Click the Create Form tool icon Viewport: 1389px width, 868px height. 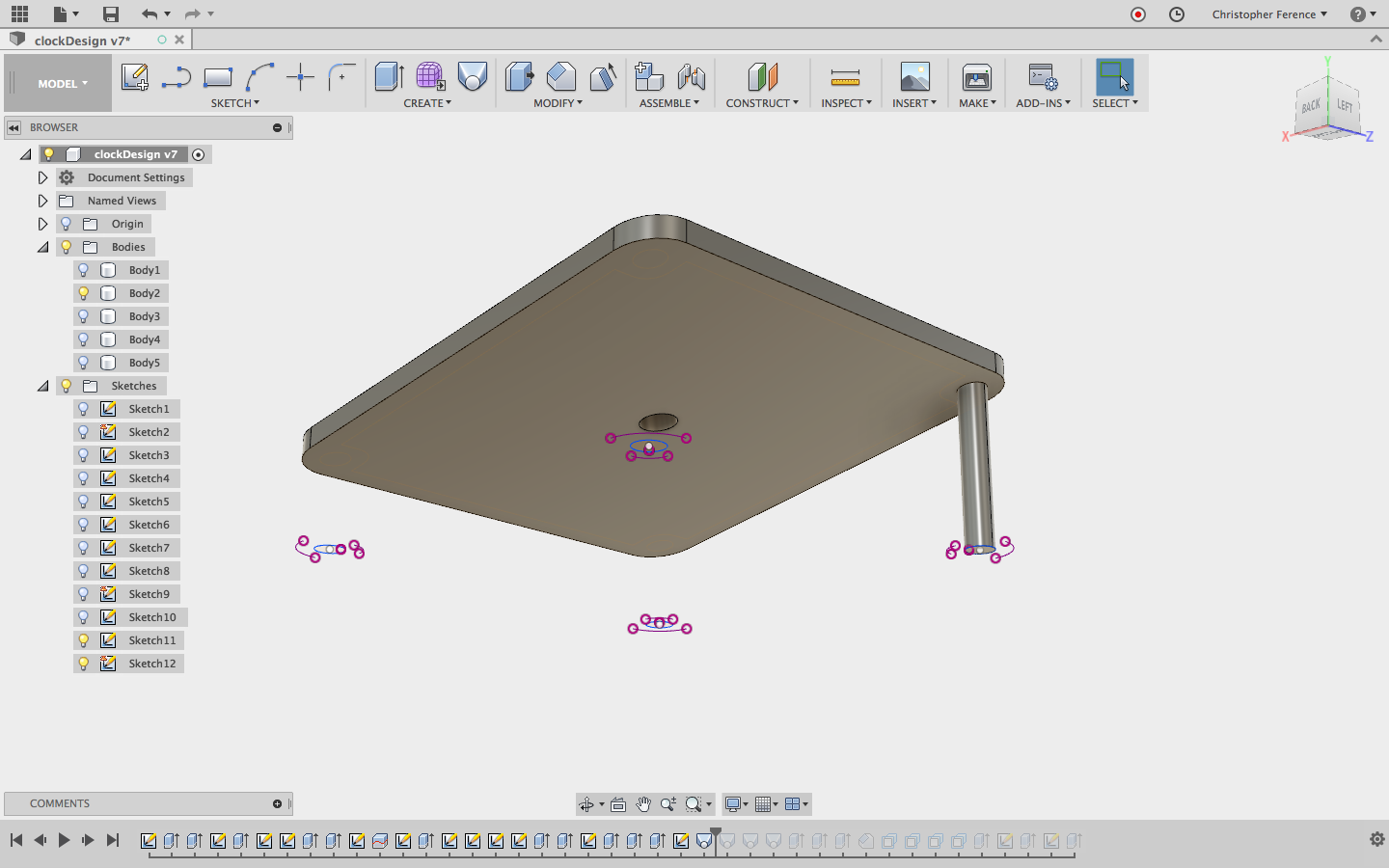click(430, 76)
